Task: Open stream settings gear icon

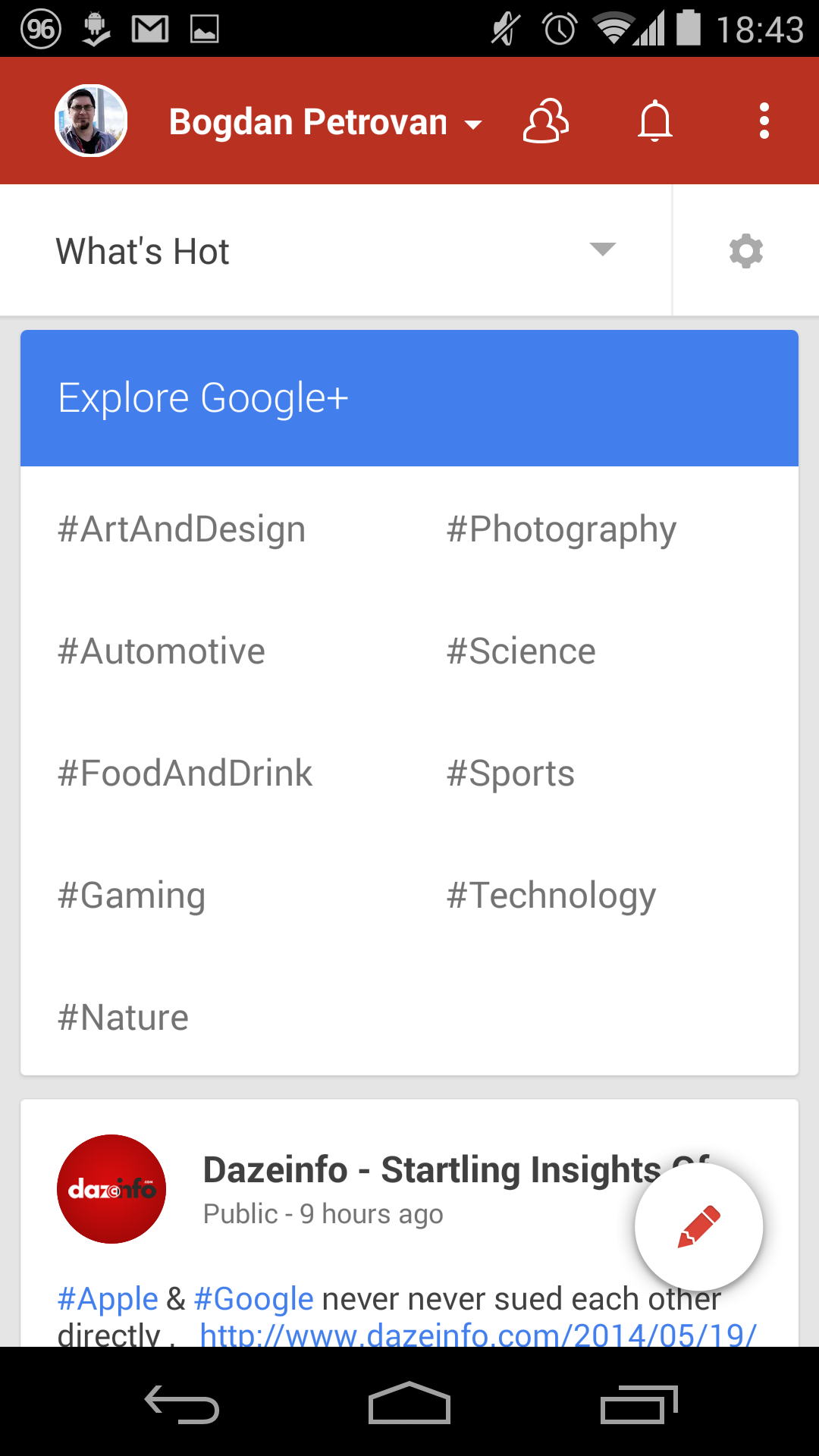Action: click(x=745, y=251)
